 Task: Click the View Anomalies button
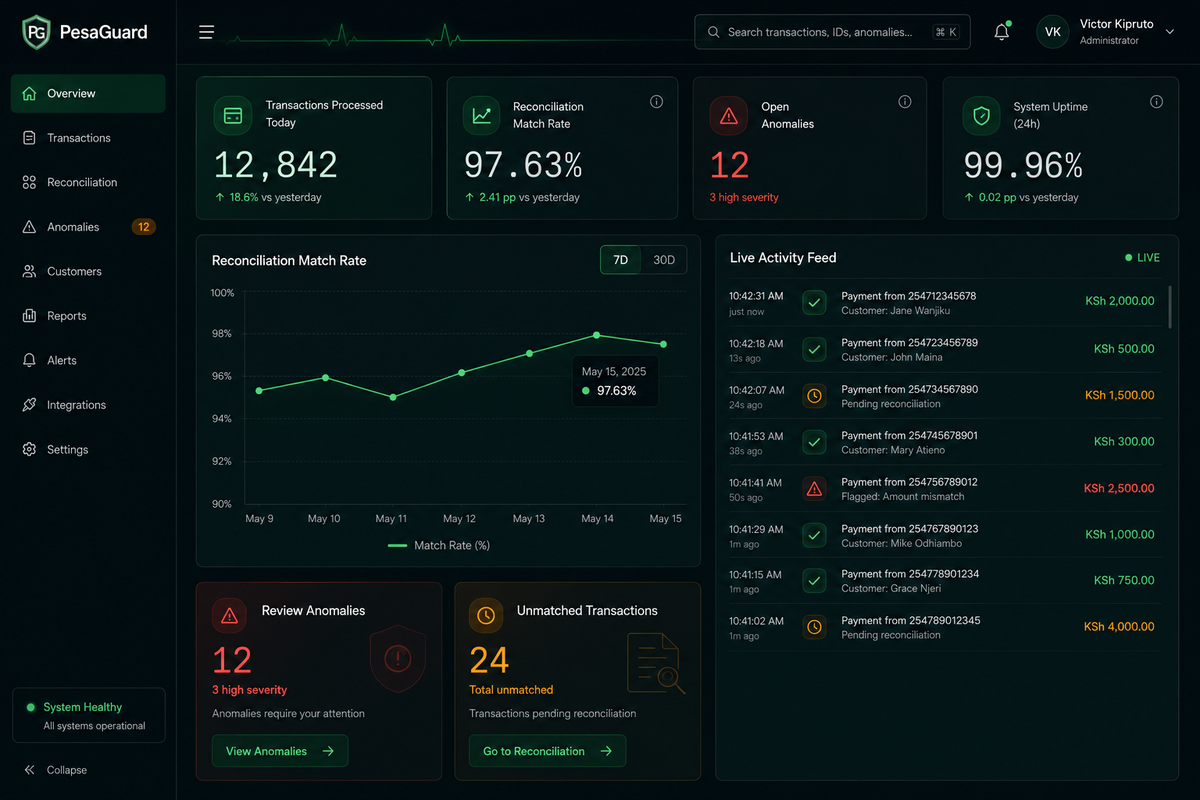(280, 751)
